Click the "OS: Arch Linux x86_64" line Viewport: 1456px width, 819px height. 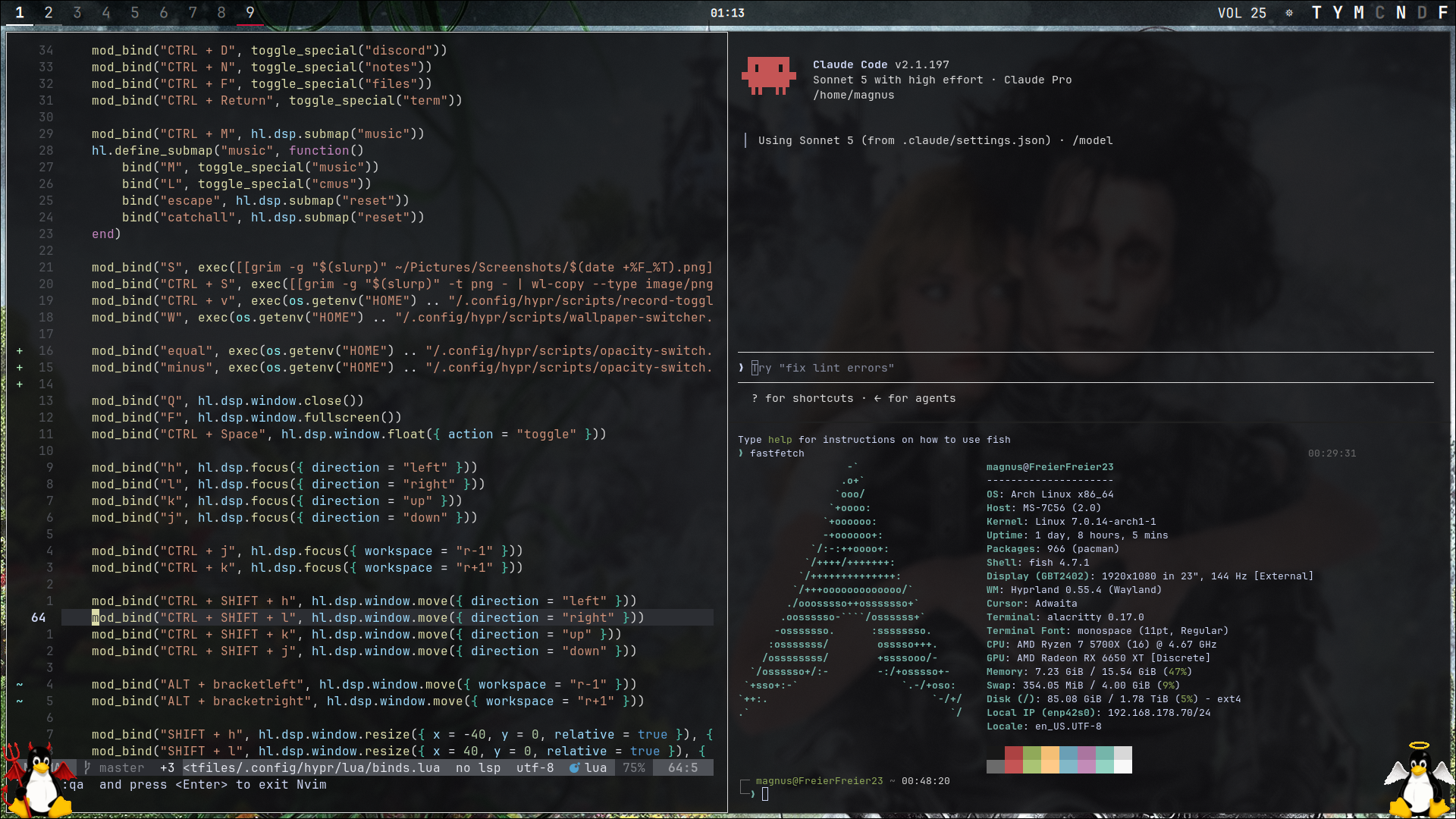pyautogui.click(x=1050, y=494)
